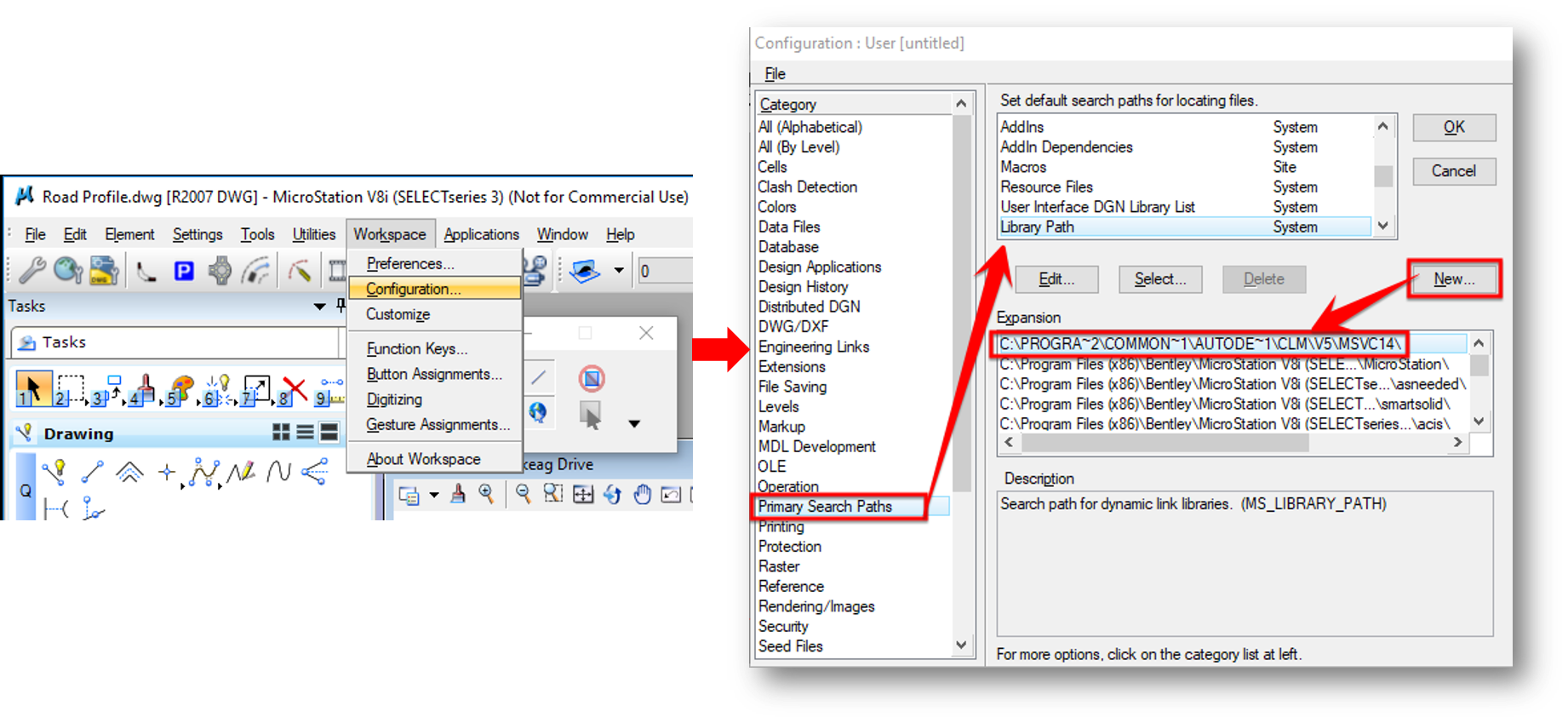Select the Fence dashed rectangle tool
This screenshot has width=1568, height=723.
coord(70,389)
